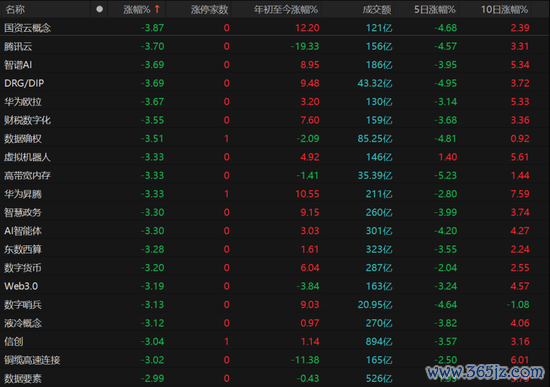Click the 名称 column header

point(15,9)
